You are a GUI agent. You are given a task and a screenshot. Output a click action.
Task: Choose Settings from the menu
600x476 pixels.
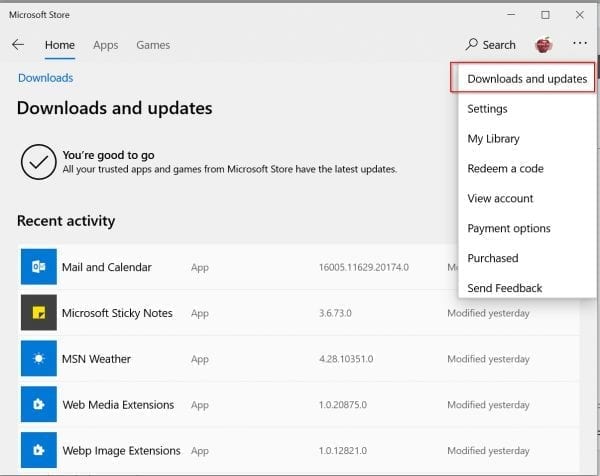[x=487, y=109]
